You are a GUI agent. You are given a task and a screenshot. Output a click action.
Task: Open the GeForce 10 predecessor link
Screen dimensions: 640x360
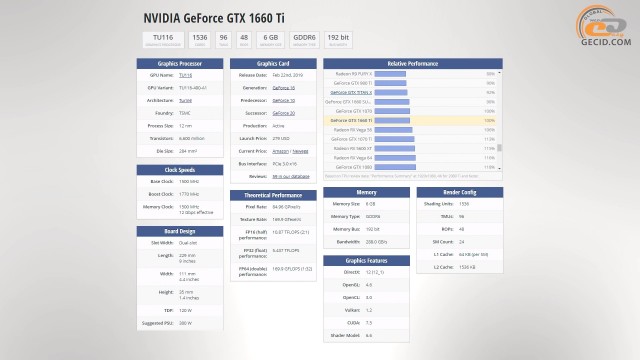coord(284,101)
